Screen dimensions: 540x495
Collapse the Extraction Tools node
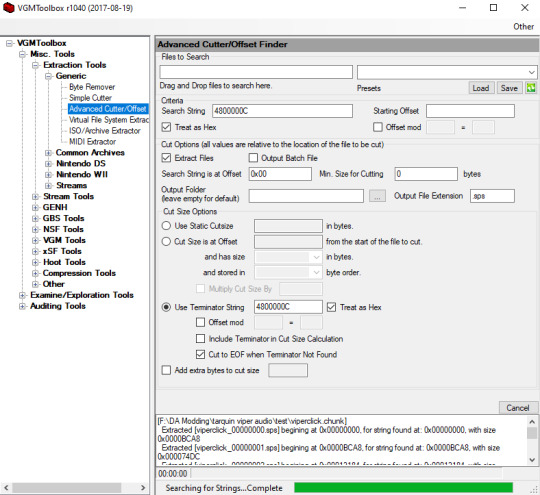pos(35,65)
